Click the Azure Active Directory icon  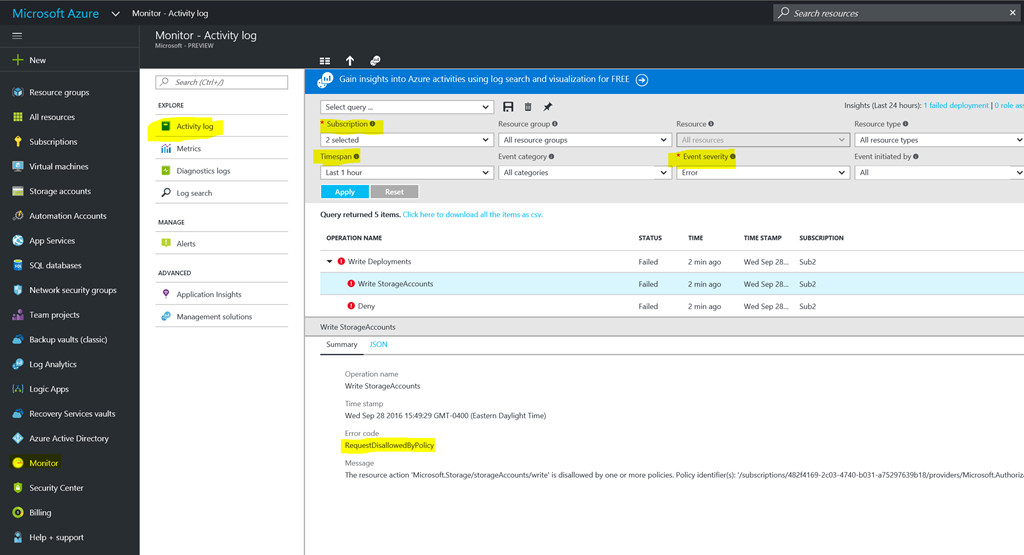point(18,439)
